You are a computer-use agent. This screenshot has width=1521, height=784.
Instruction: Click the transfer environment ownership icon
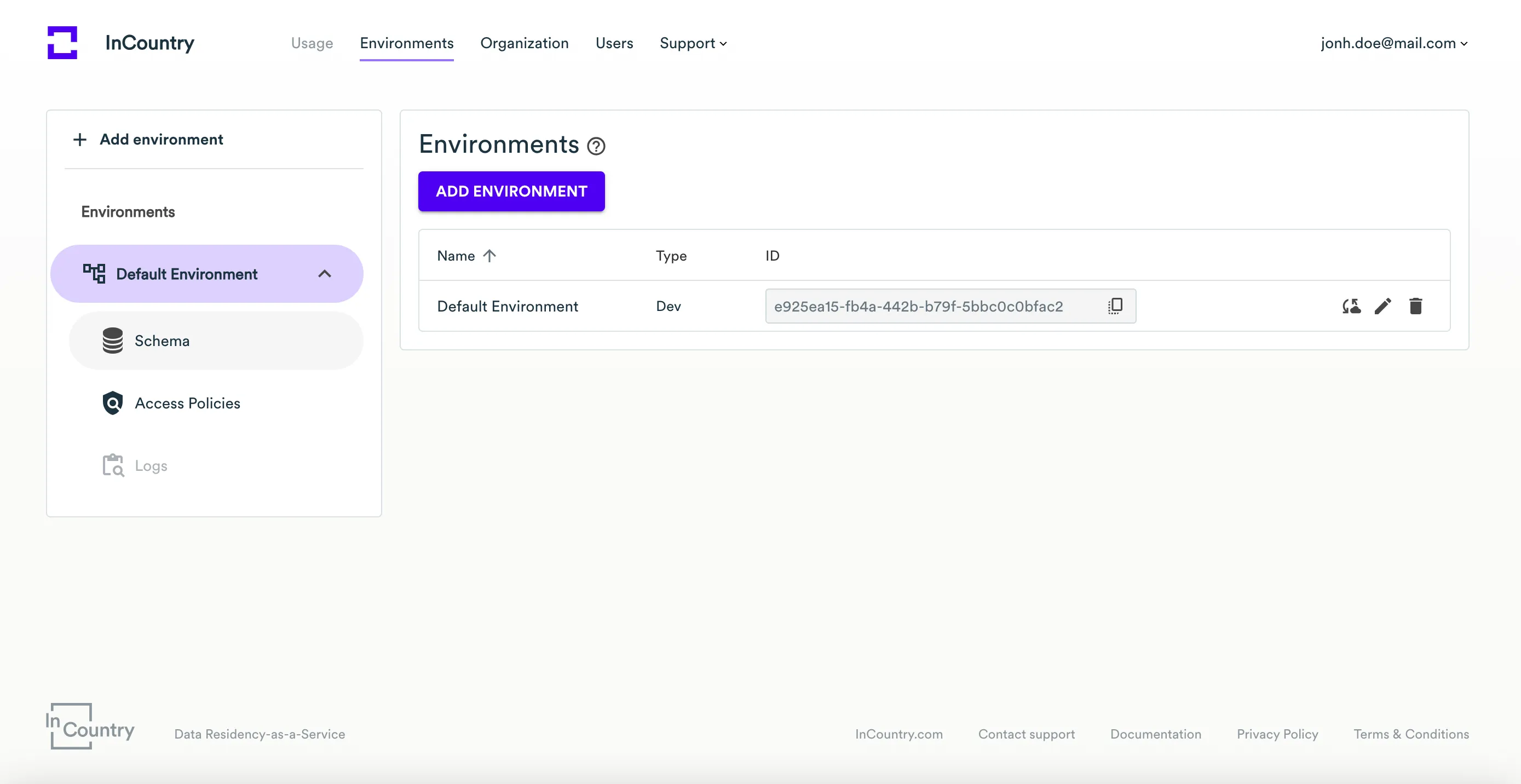(x=1351, y=306)
